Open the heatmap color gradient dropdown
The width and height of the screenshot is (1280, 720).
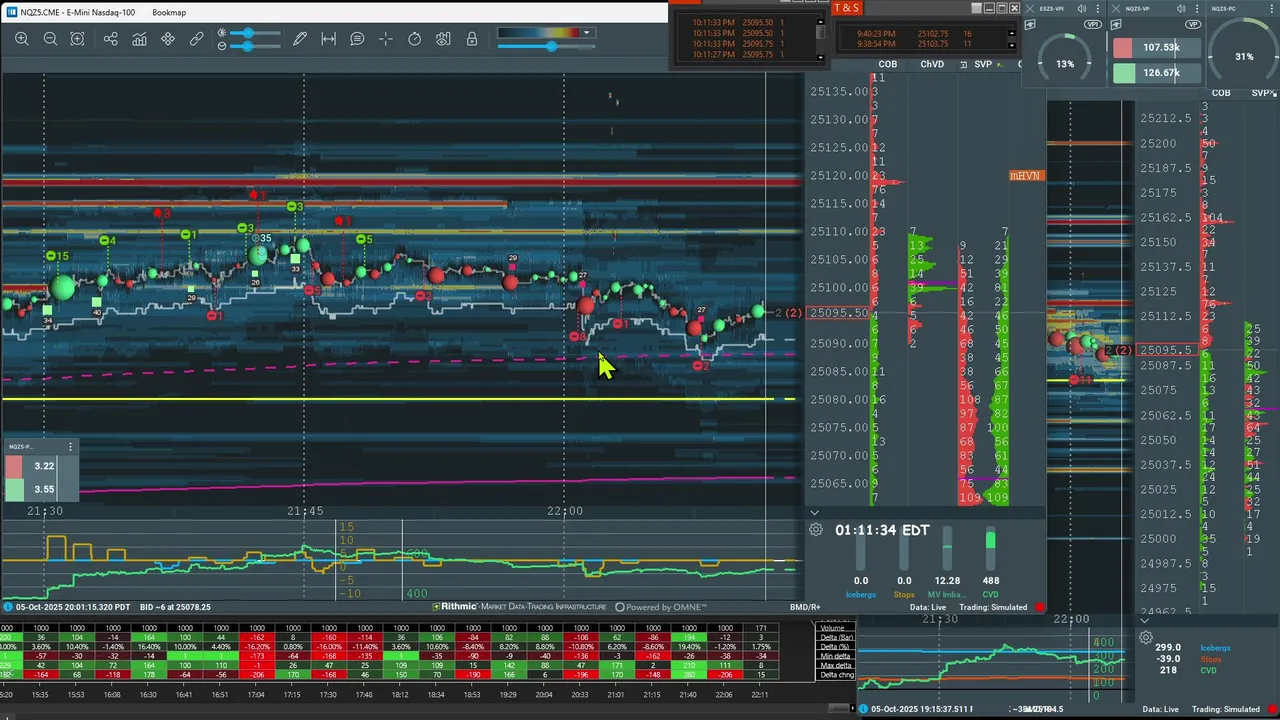(587, 32)
